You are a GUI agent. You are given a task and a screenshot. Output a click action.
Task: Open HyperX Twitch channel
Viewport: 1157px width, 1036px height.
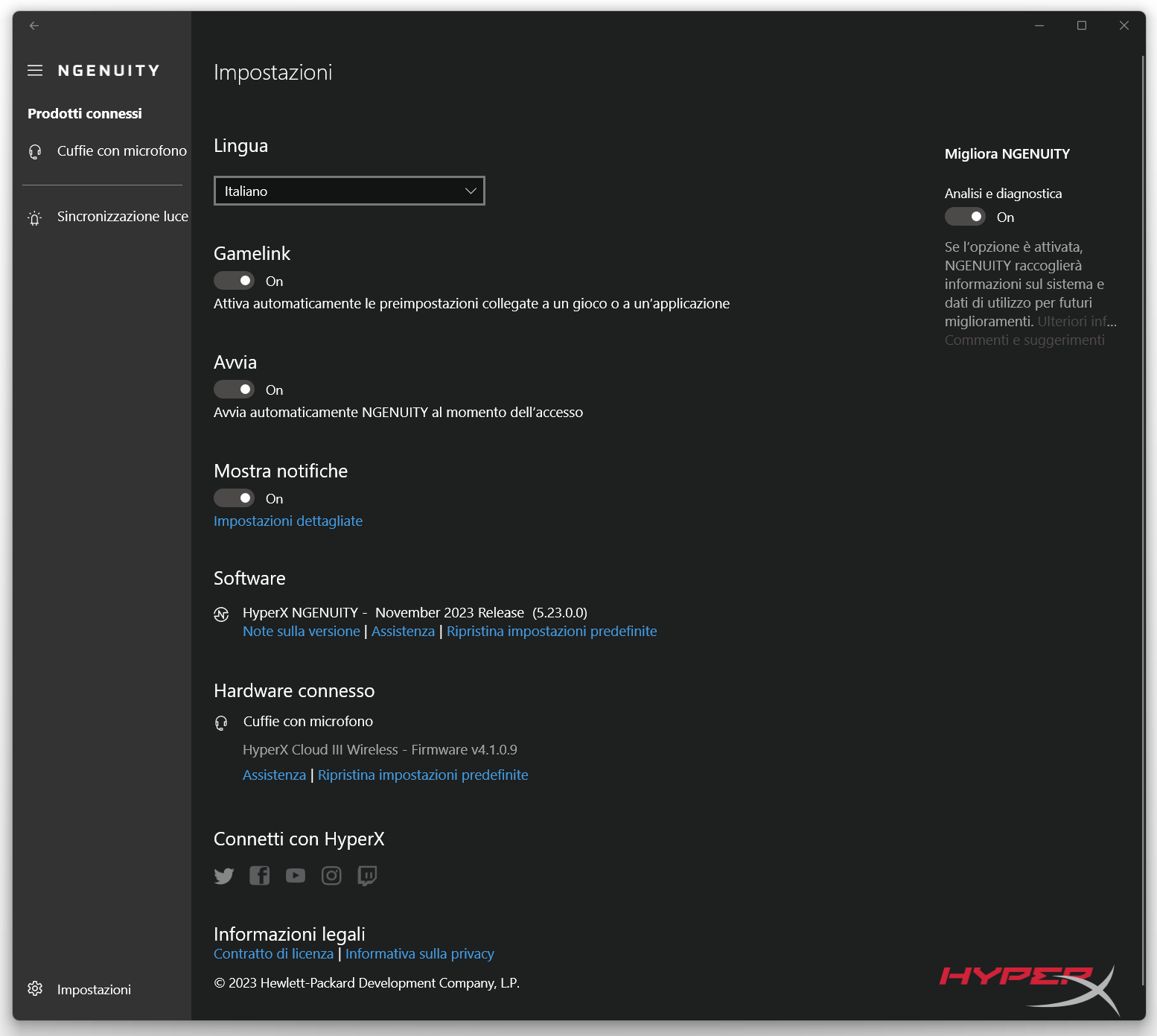(x=367, y=876)
